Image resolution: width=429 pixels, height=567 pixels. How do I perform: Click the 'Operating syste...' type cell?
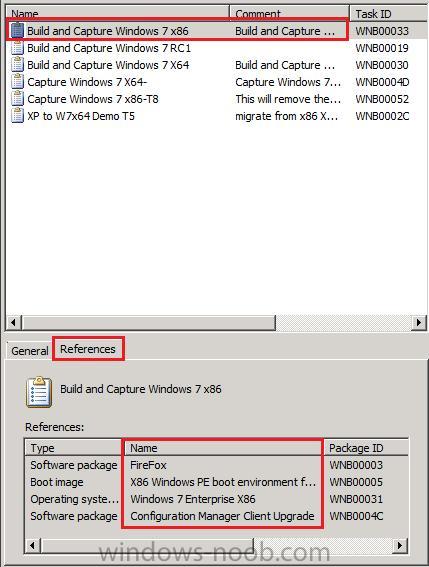75,499
